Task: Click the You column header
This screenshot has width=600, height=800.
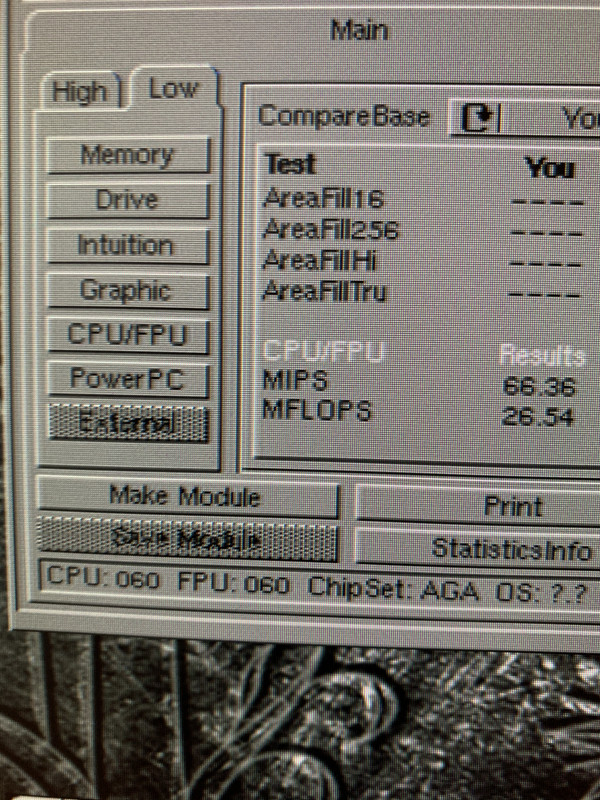Action: point(550,168)
